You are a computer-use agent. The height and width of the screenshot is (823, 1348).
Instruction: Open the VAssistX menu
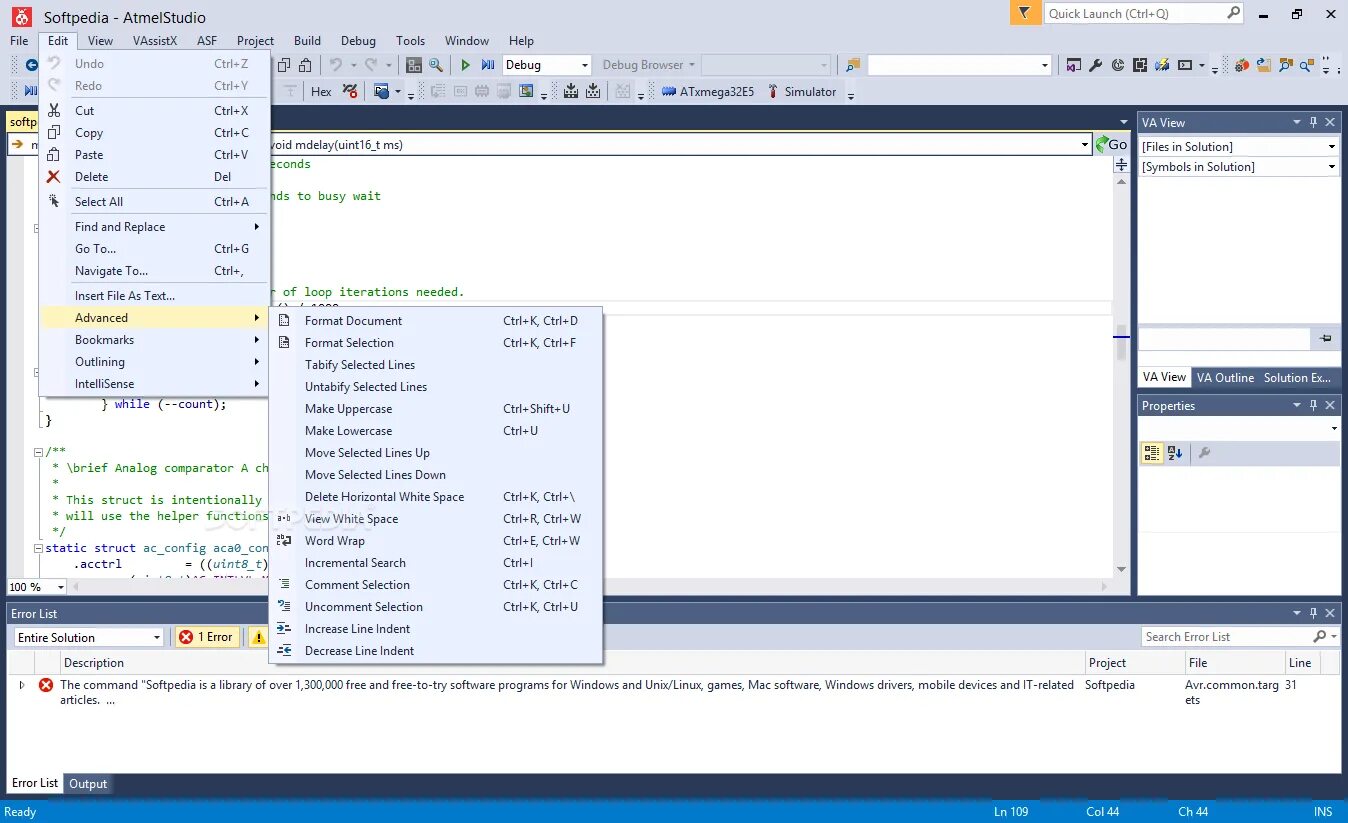[155, 41]
